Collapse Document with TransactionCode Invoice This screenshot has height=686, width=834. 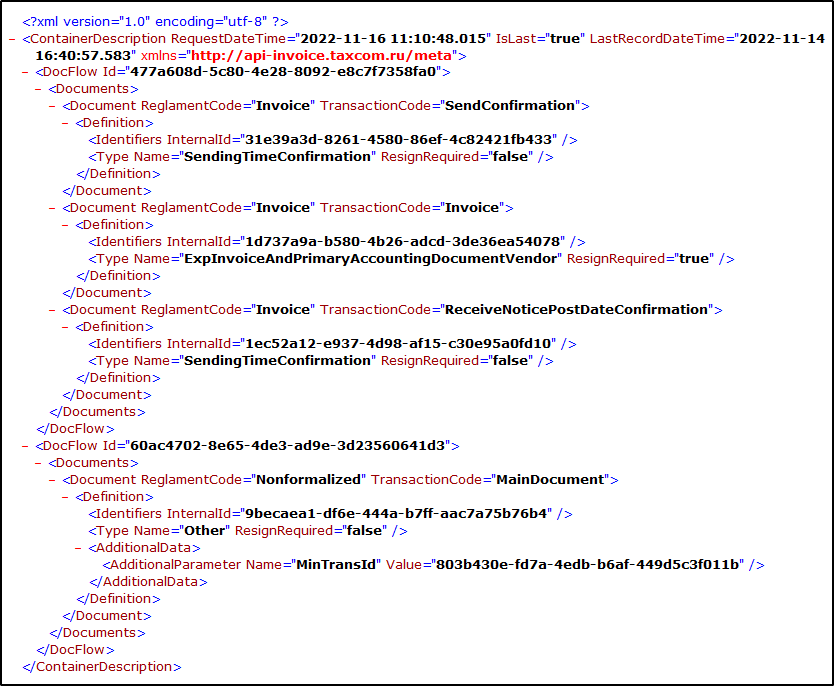tap(52, 208)
